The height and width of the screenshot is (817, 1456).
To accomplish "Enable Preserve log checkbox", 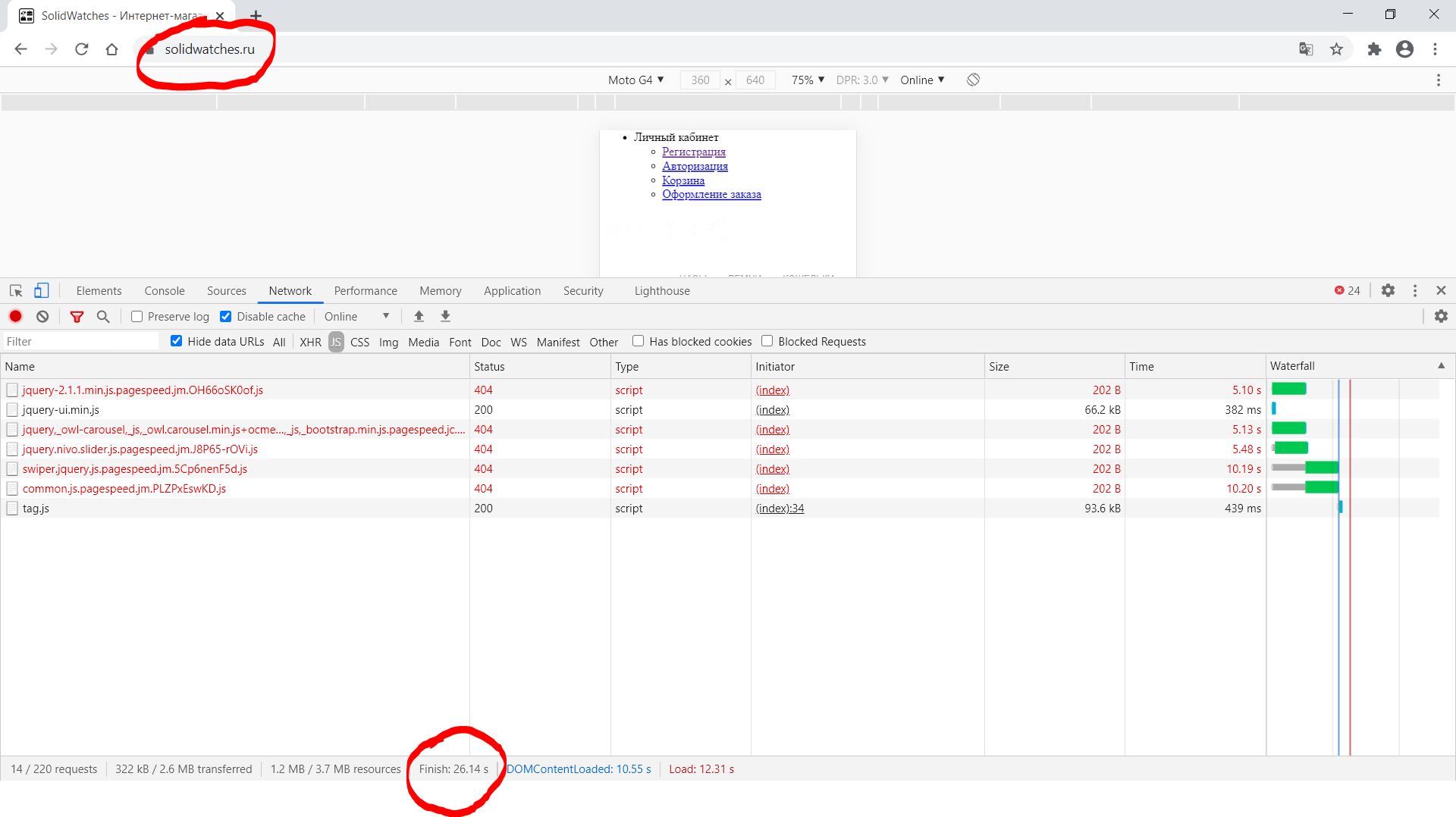I will click(136, 317).
